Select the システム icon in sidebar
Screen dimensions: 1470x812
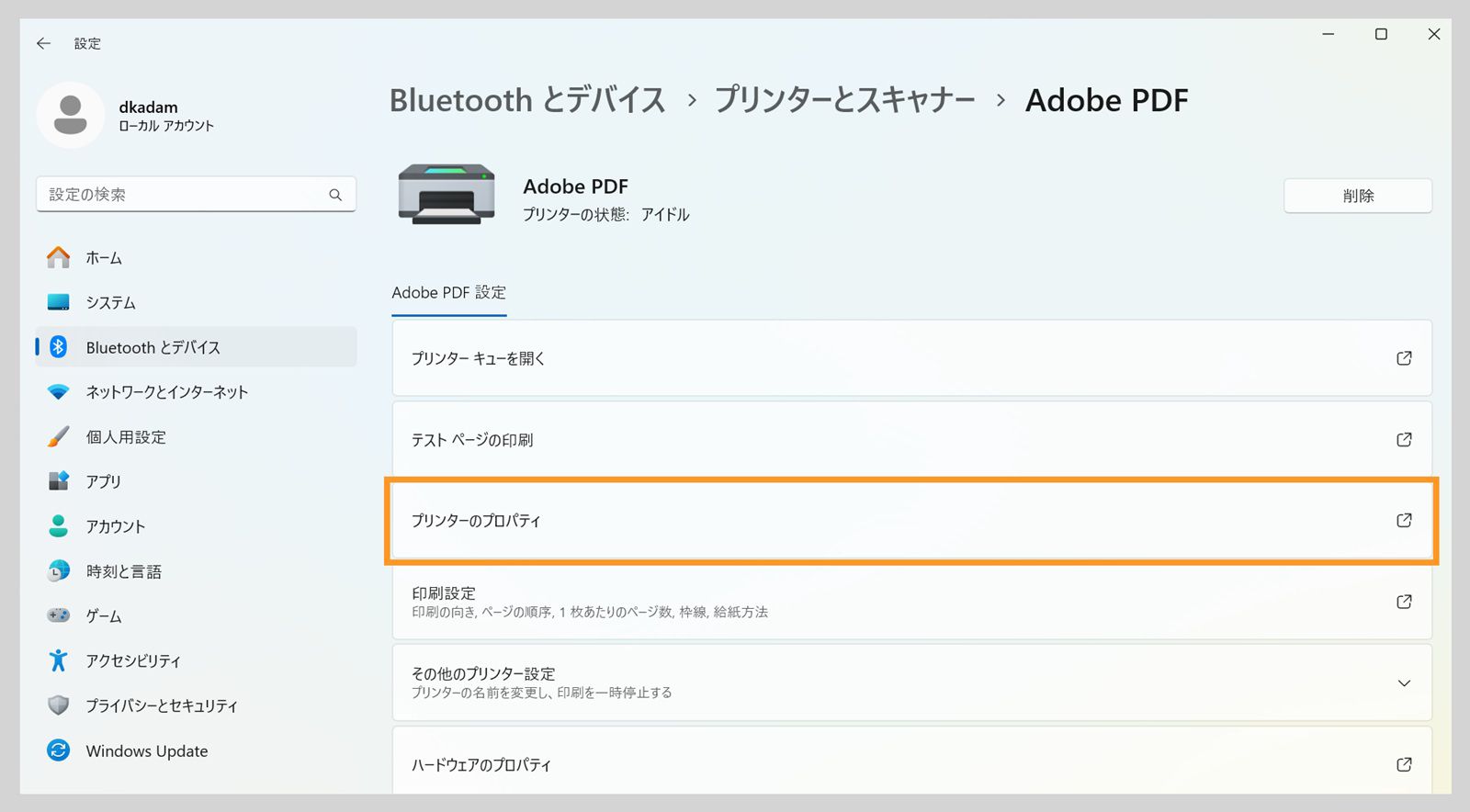(x=58, y=301)
